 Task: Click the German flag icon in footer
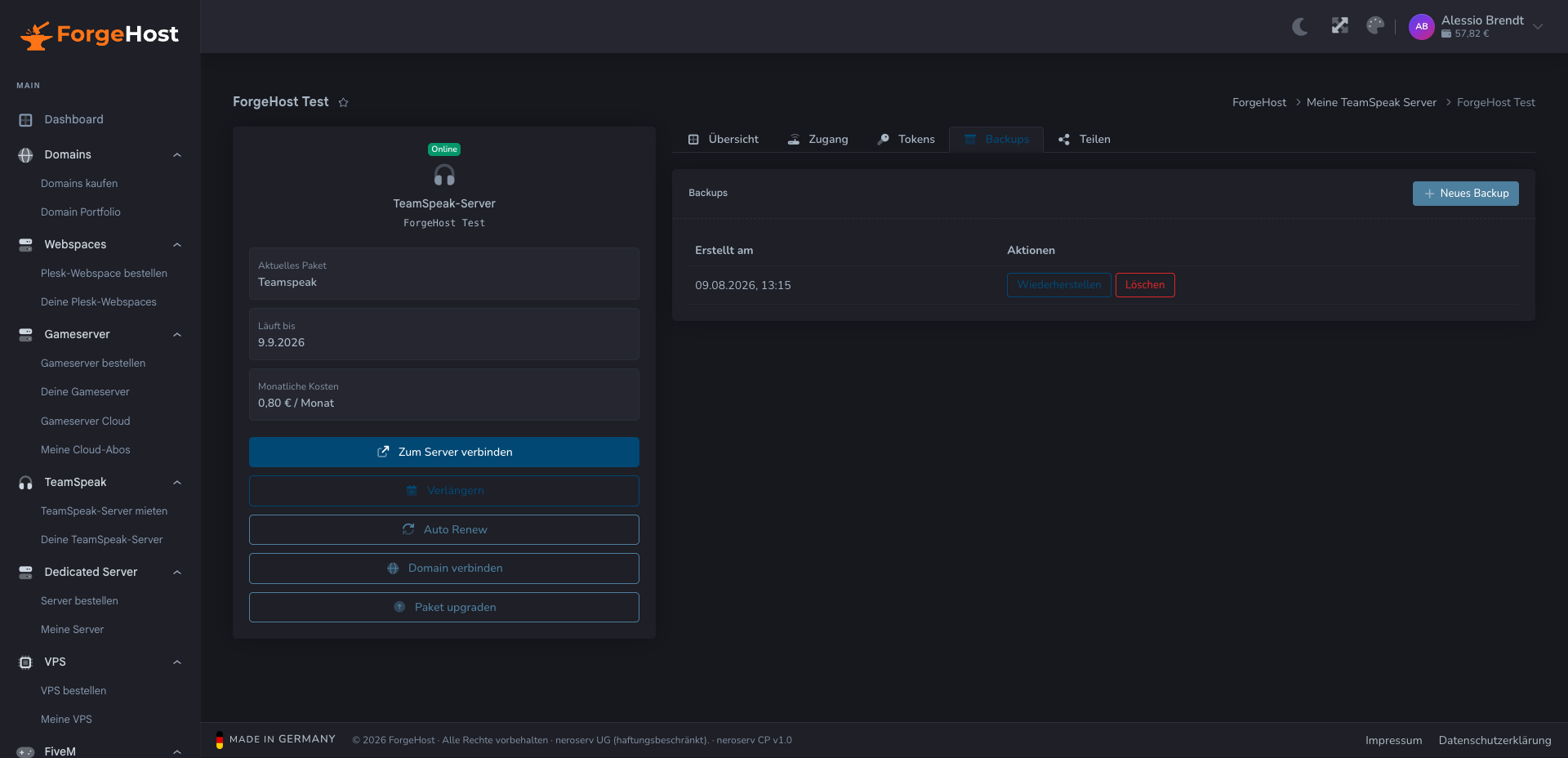pyautogui.click(x=219, y=740)
